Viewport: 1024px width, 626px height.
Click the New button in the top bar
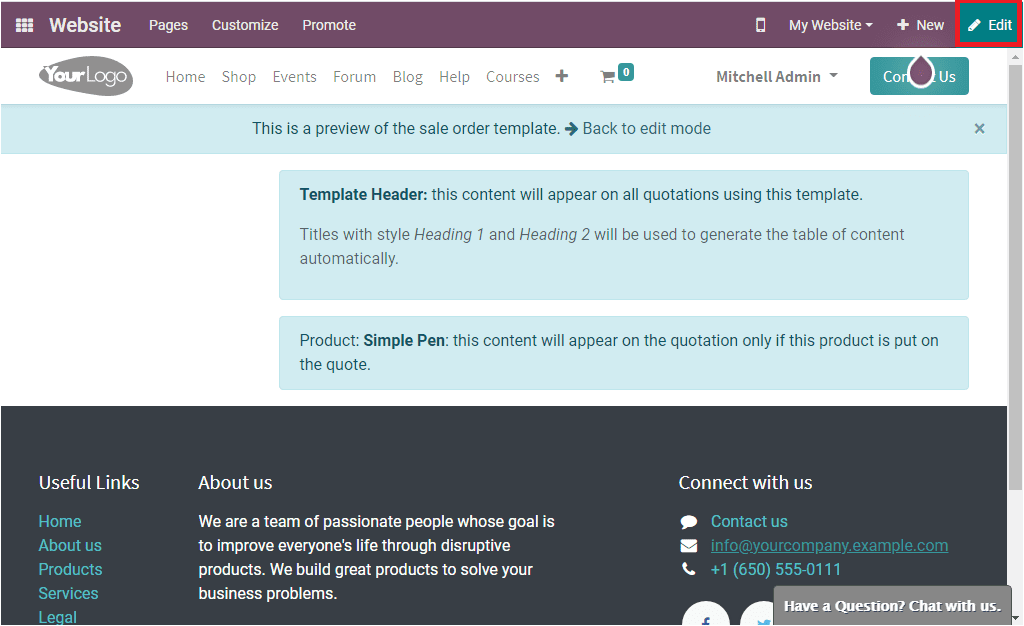(x=919, y=24)
